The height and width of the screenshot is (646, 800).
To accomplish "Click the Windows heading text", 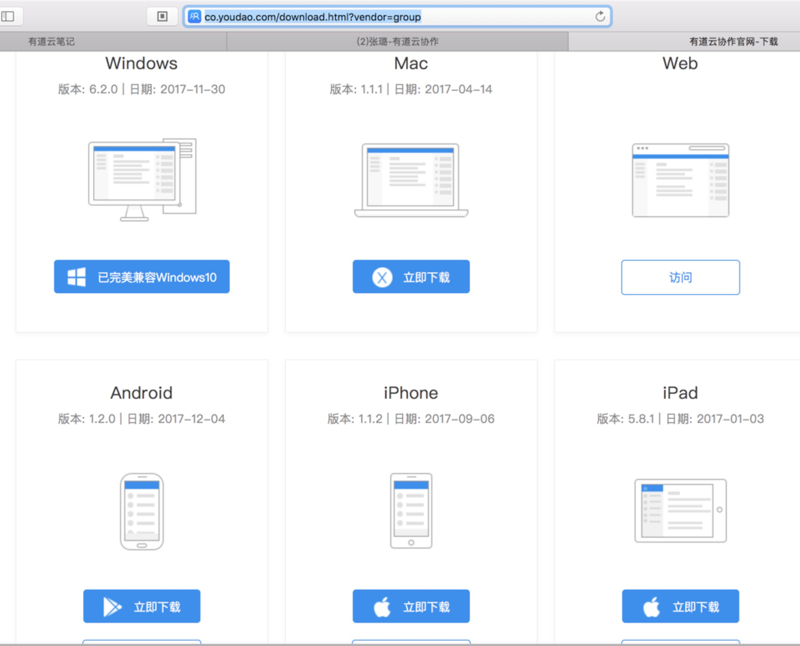I will [141, 63].
